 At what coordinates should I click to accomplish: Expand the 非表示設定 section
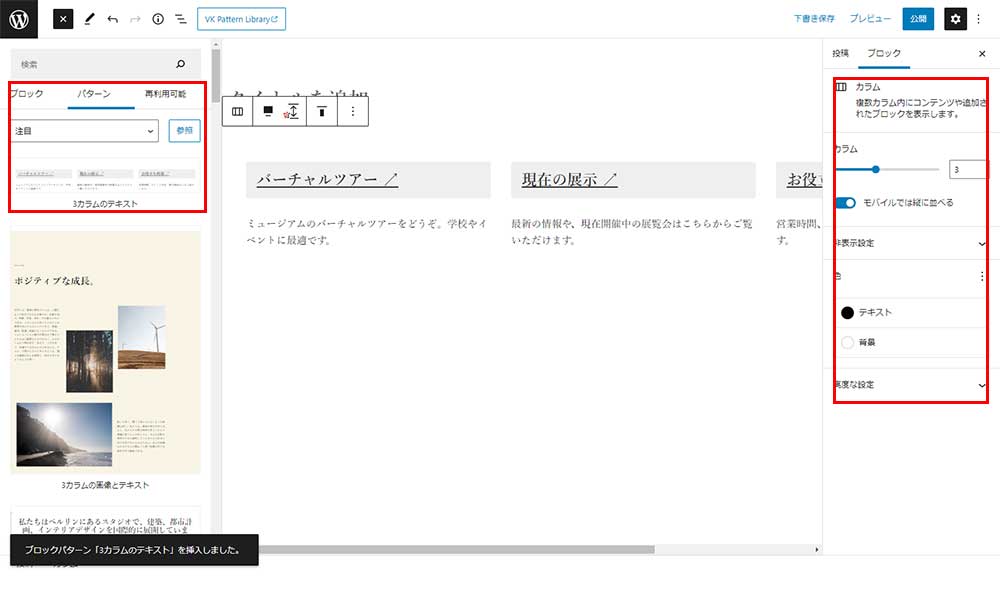(x=909, y=243)
